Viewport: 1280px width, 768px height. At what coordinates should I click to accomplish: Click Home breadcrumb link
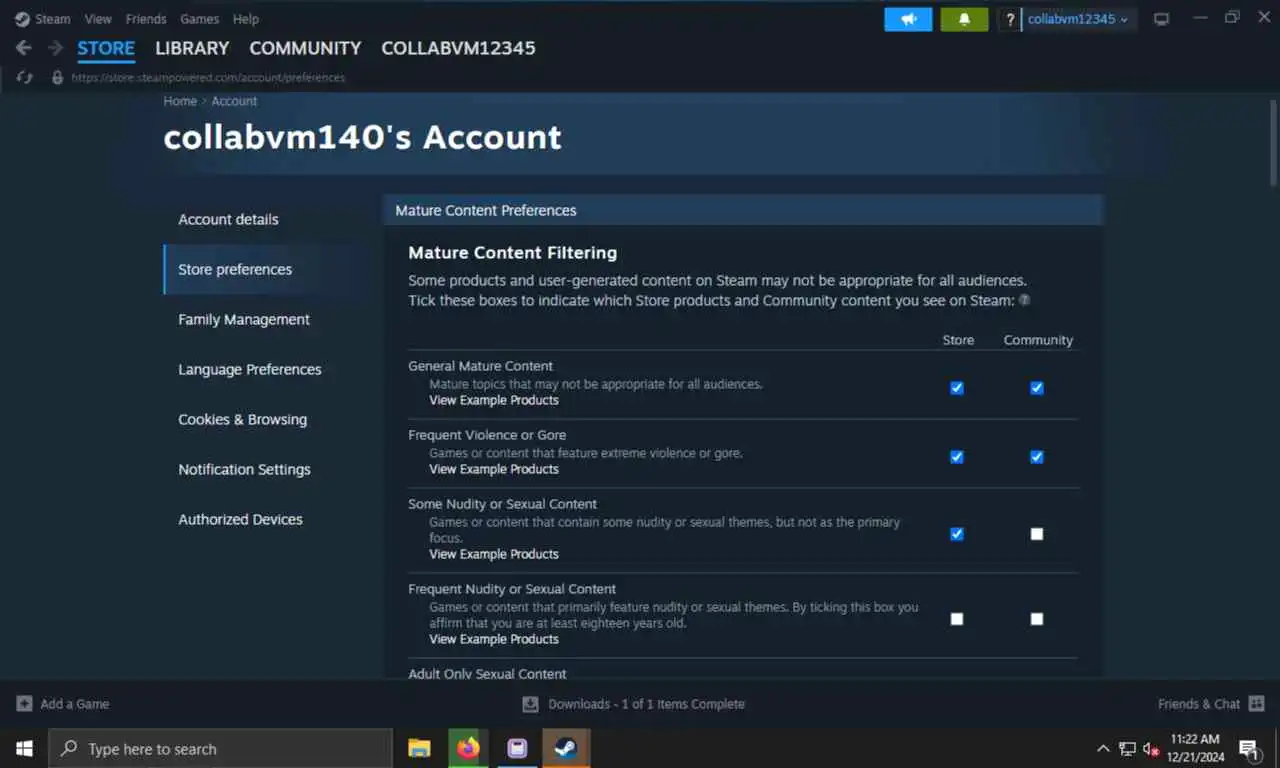tap(180, 101)
